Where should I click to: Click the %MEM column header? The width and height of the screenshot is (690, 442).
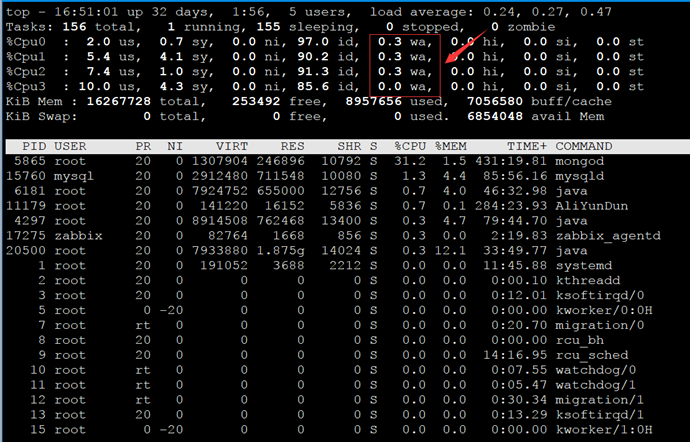[x=451, y=146]
